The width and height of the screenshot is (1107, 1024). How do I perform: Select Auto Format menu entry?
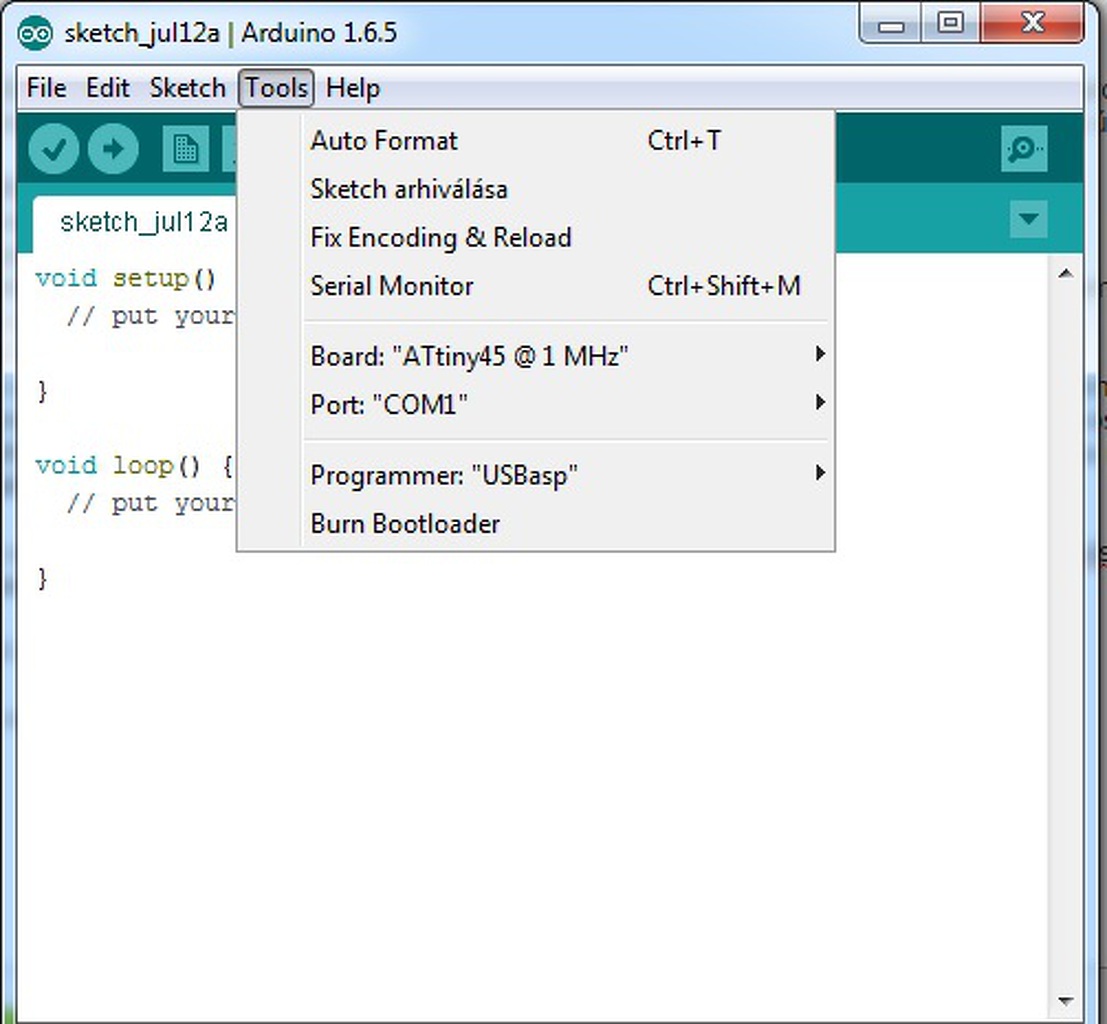[535, 141]
